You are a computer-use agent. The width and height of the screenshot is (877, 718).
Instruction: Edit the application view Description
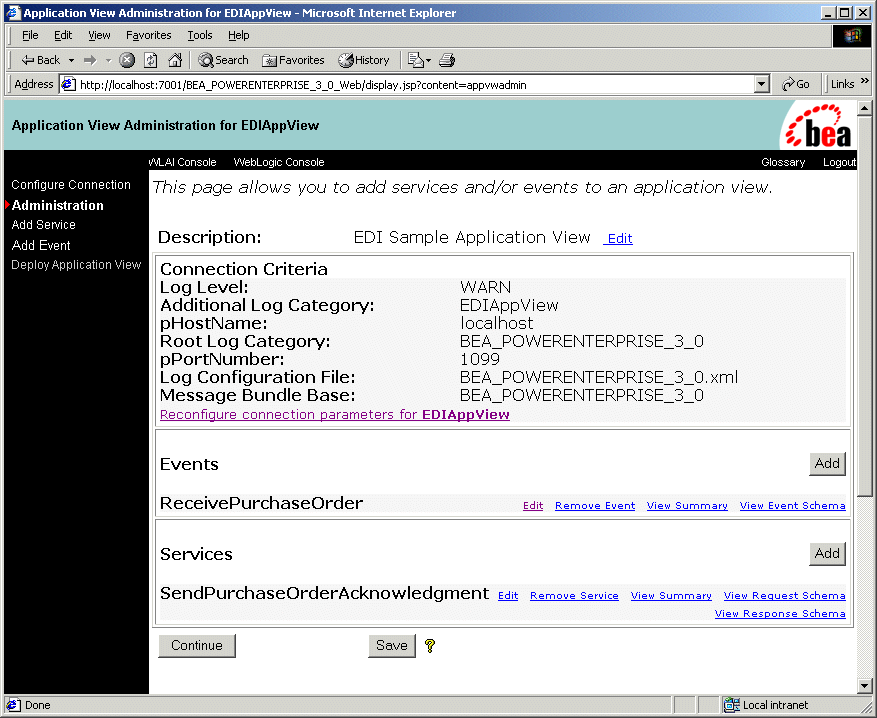click(620, 239)
